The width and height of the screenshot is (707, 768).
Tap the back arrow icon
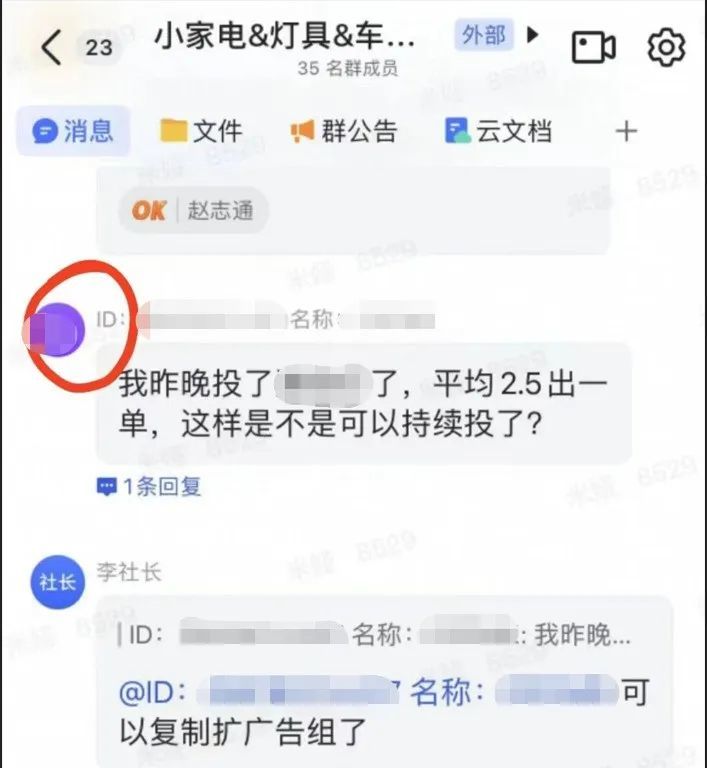click(x=51, y=47)
